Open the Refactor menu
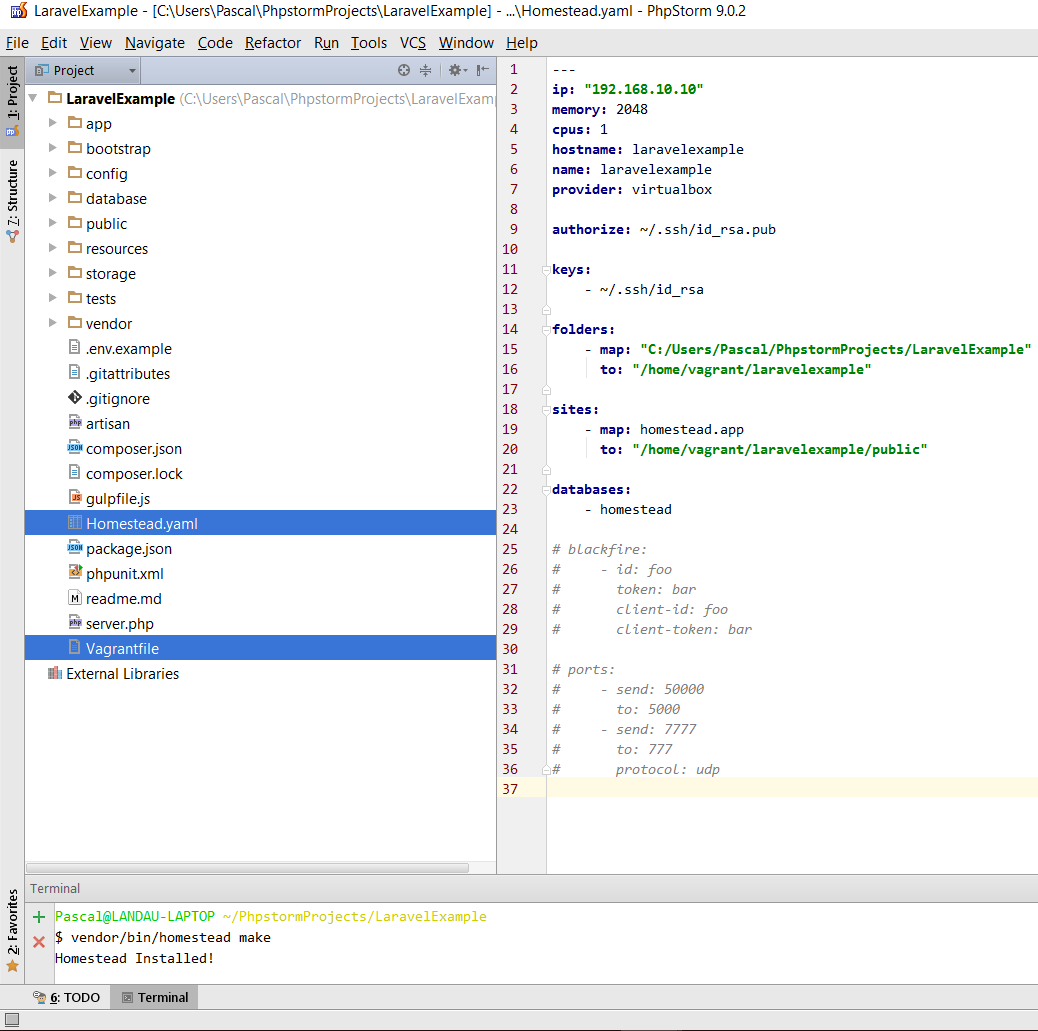Viewport: 1038px width, 1031px height. coord(273,43)
